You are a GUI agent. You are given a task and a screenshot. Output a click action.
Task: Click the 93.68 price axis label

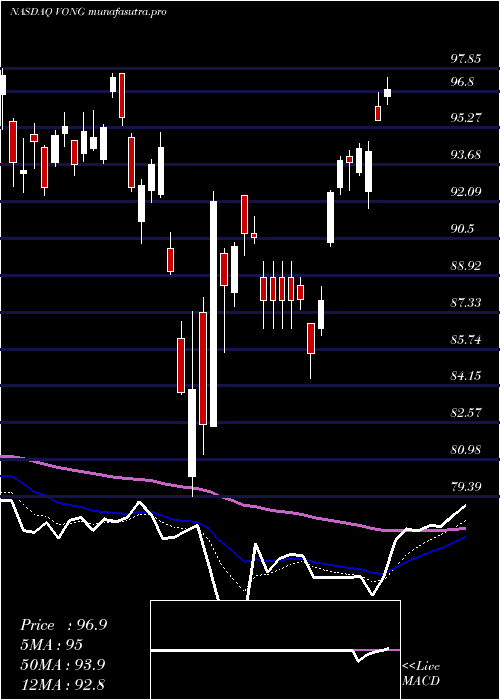pyautogui.click(x=465, y=155)
